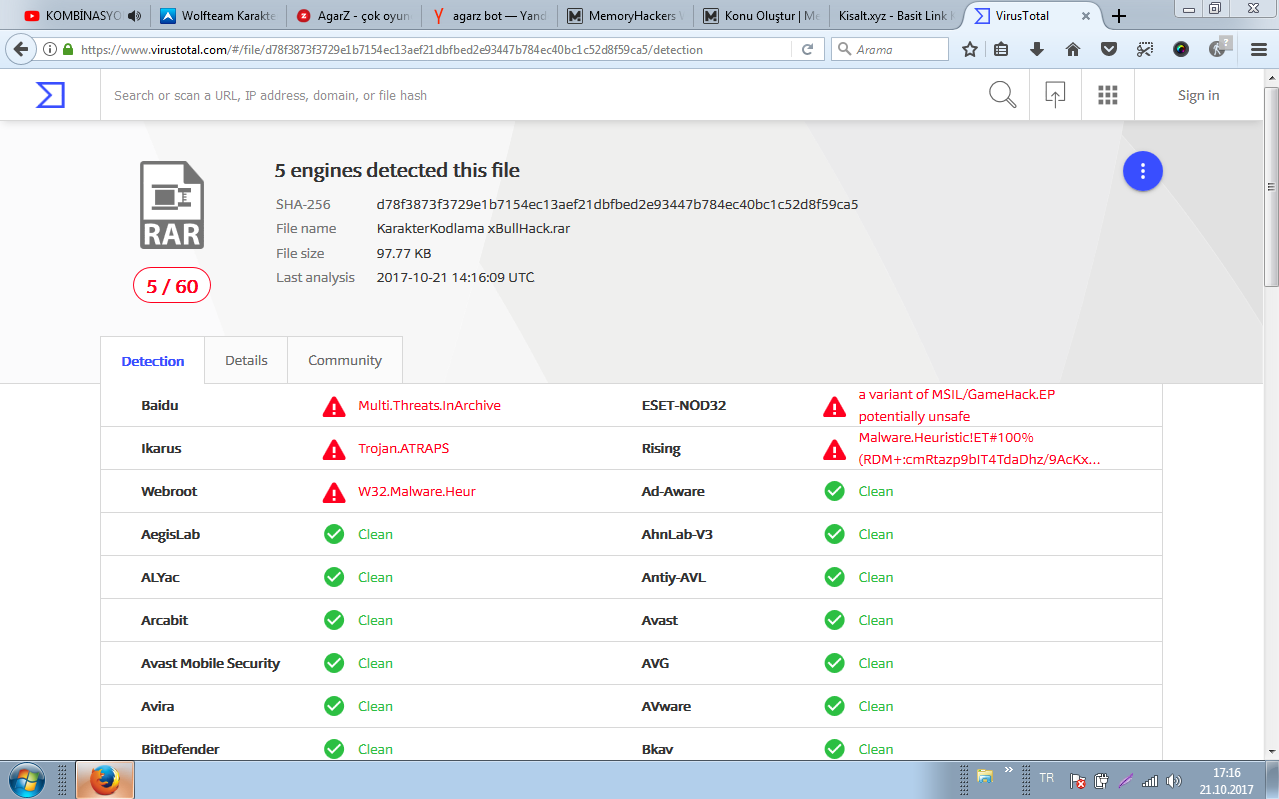Click site info icon in address bar
Viewport: 1279px width, 799px height.
[49, 49]
